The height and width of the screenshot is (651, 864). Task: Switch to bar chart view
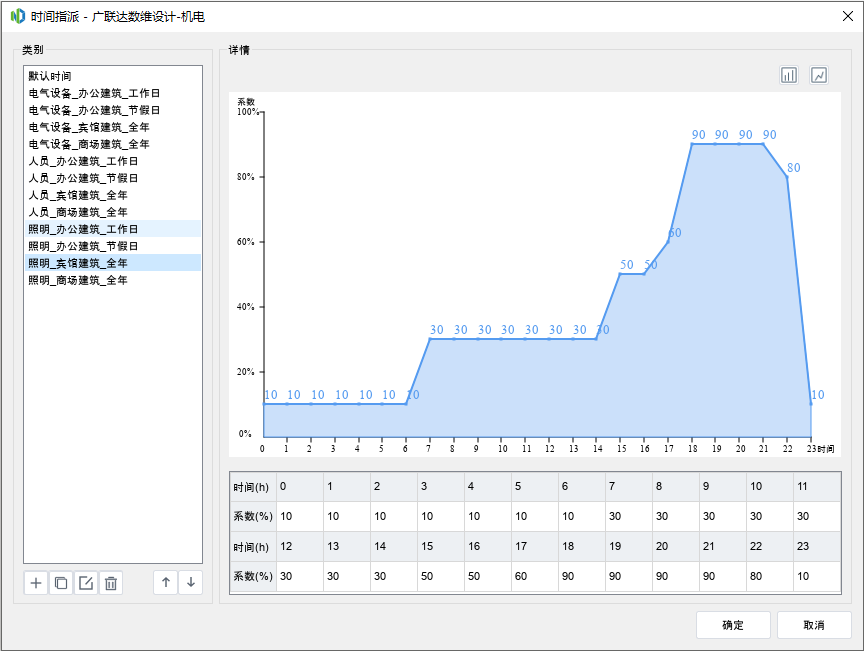coord(789,75)
